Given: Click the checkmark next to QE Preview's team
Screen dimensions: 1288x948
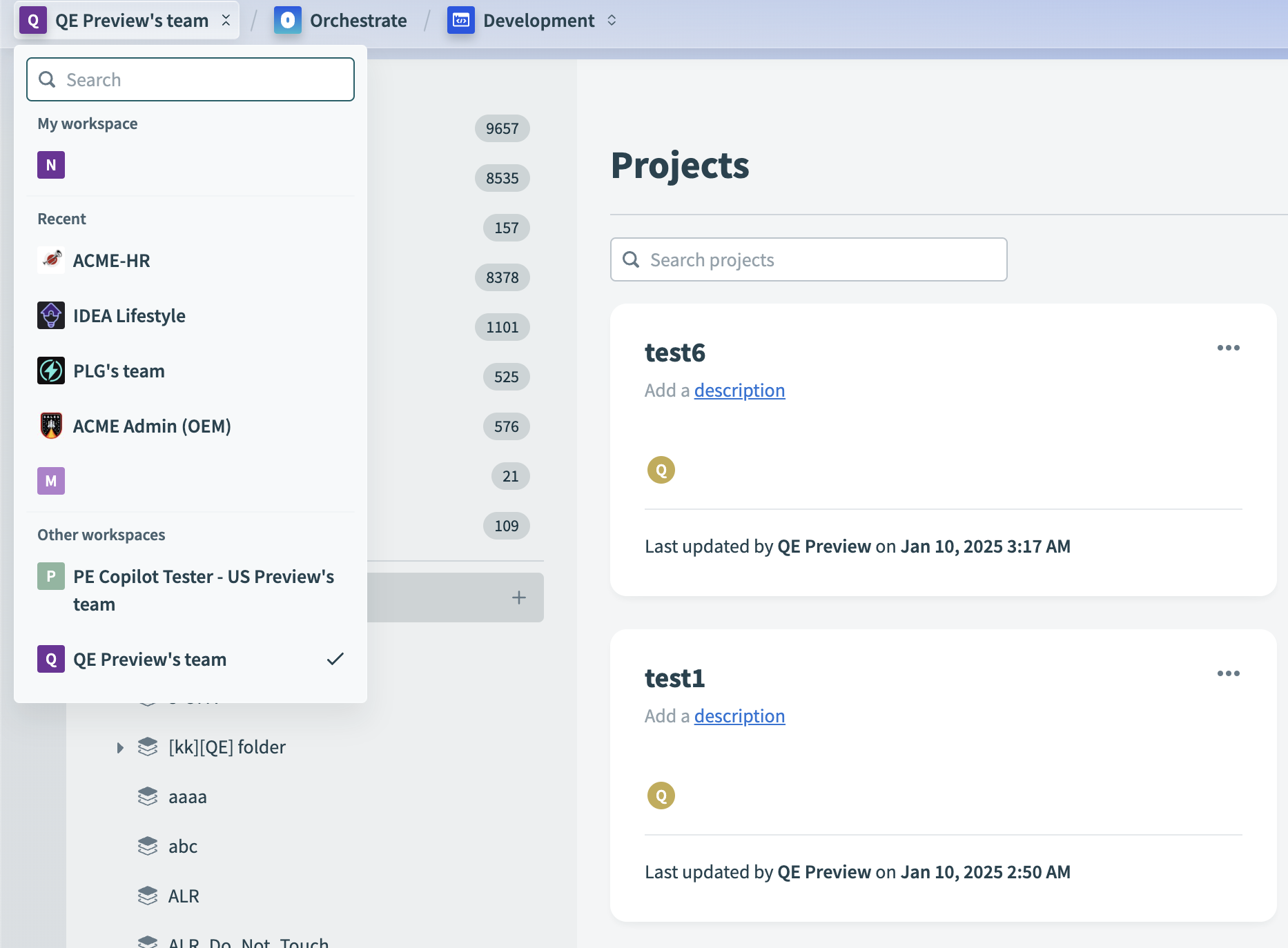Looking at the screenshot, I should (335, 659).
